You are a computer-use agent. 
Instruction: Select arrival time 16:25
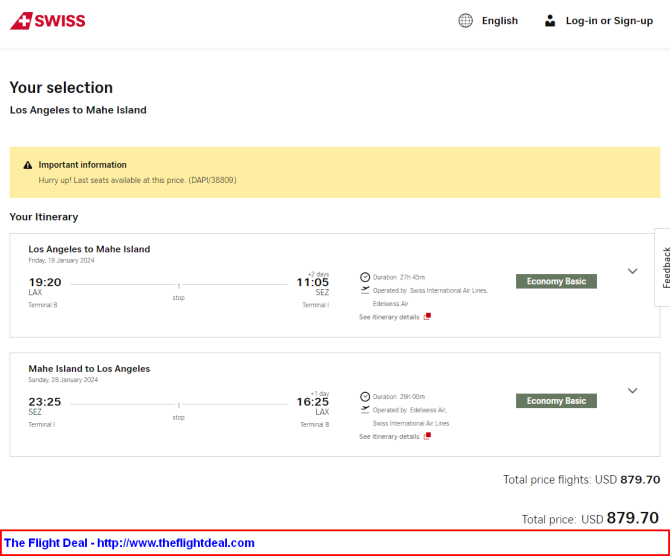[313, 402]
